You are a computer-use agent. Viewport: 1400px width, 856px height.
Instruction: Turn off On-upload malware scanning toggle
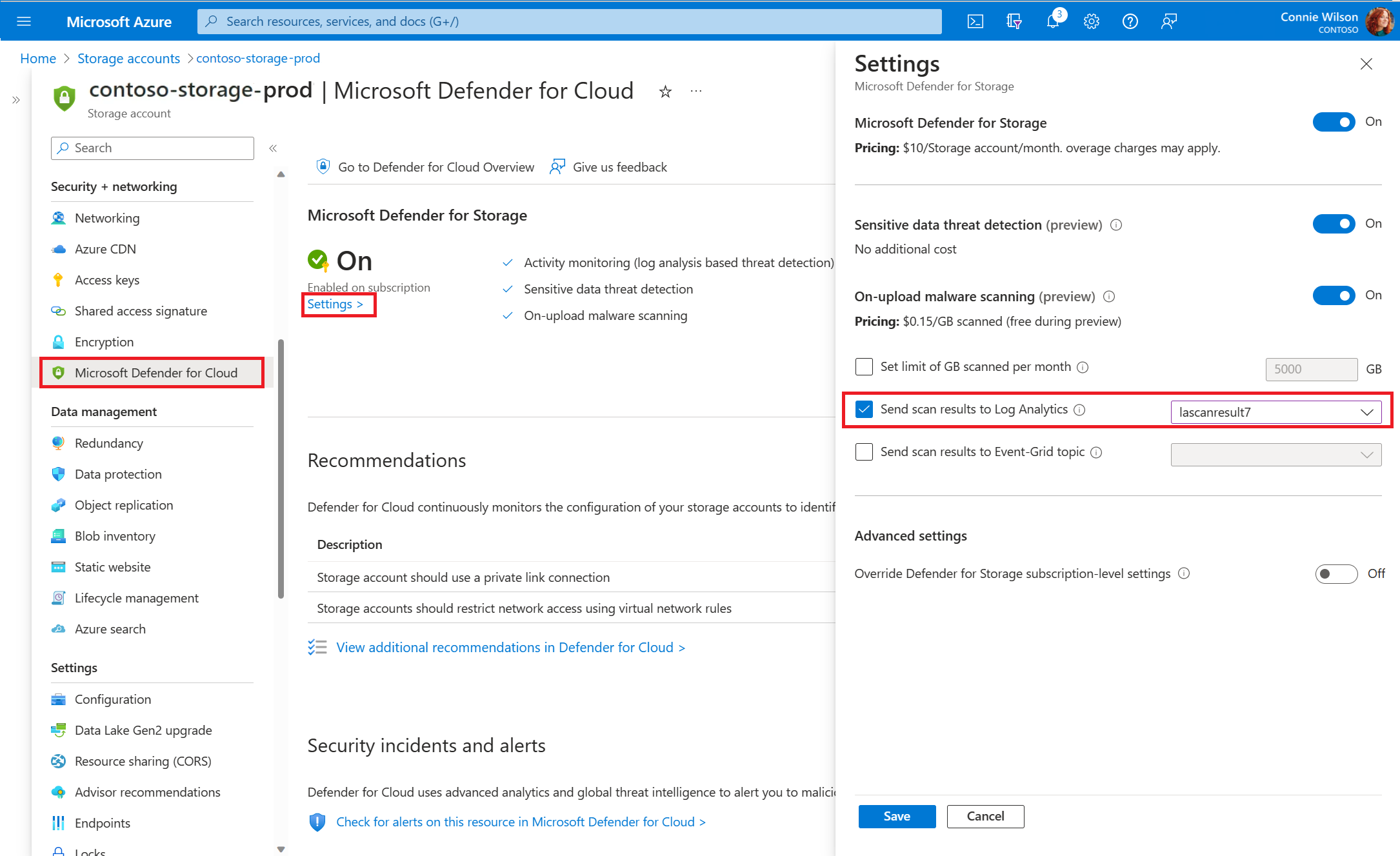pos(1334,295)
